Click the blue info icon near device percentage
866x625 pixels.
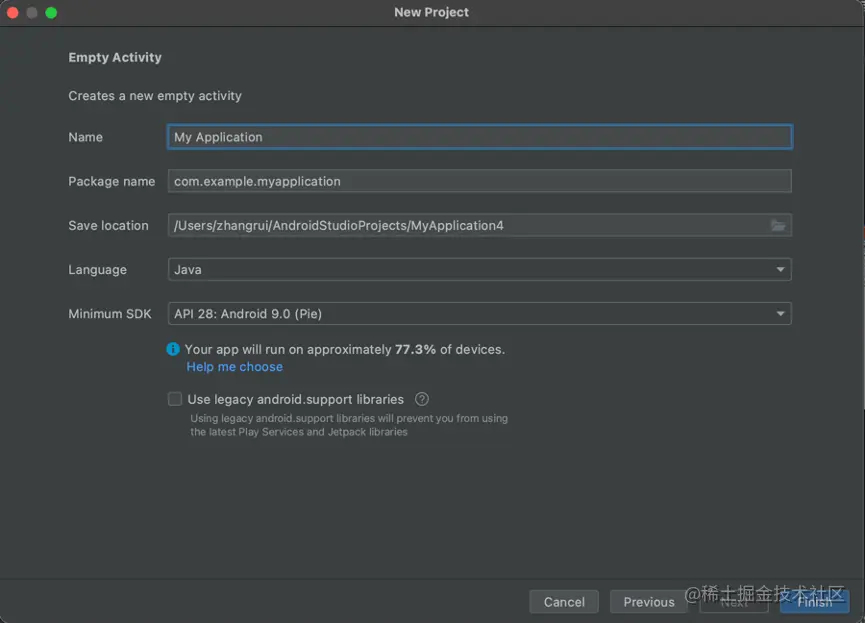[x=173, y=349]
